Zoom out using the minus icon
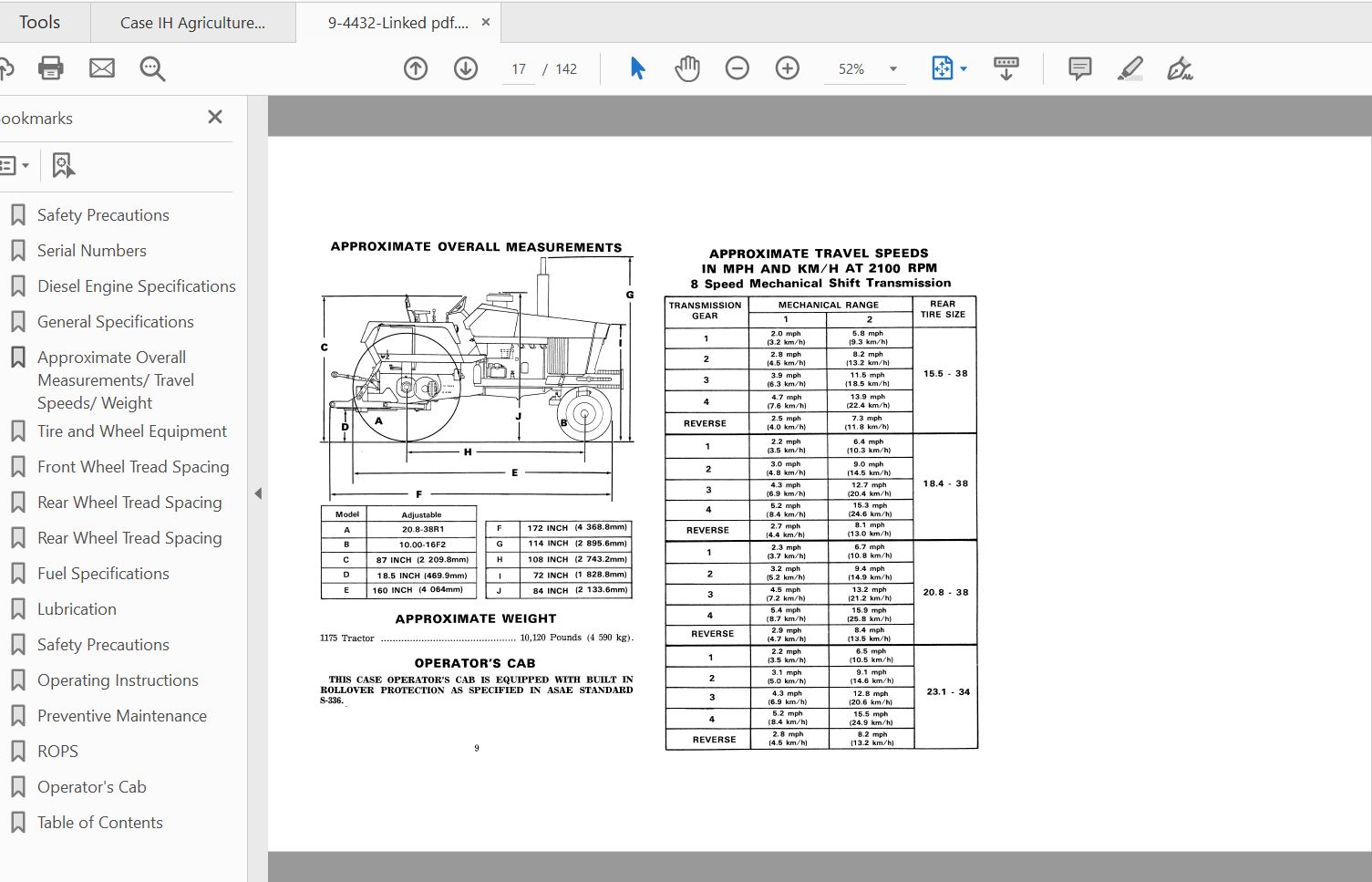 pyautogui.click(x=737, y=67)
